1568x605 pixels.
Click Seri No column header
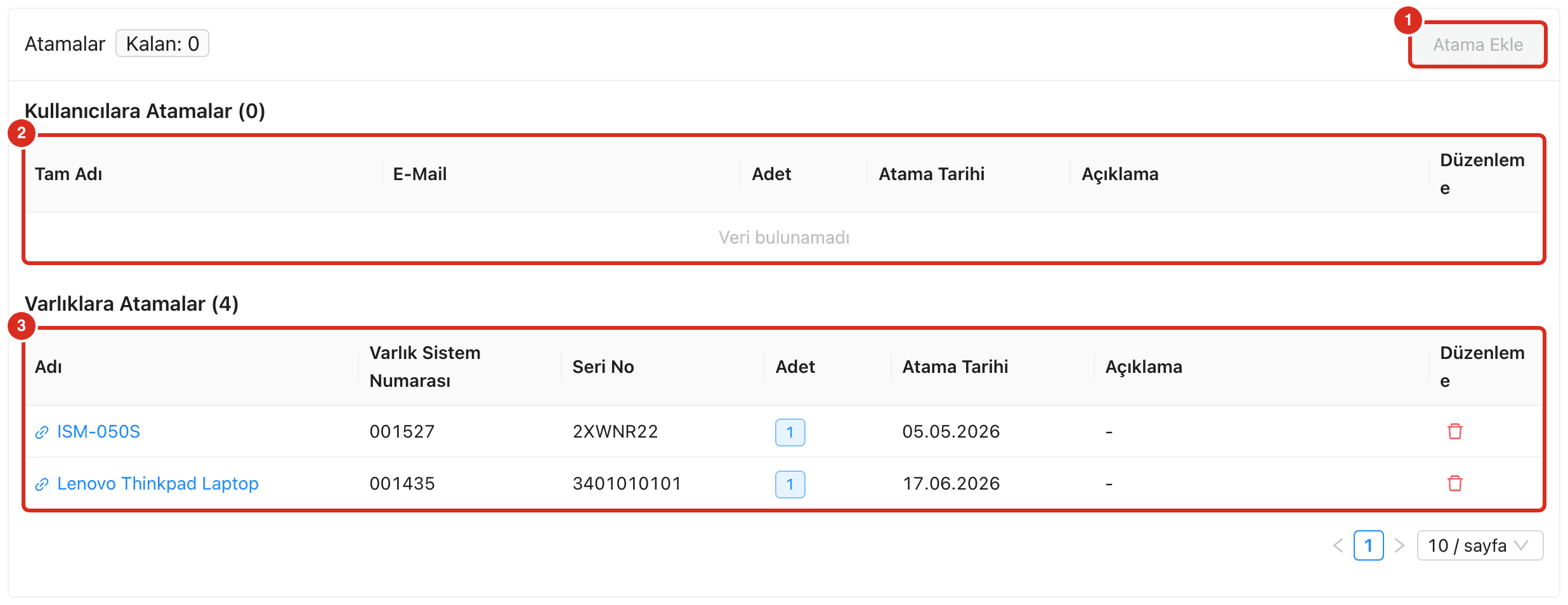coord(603,367)
